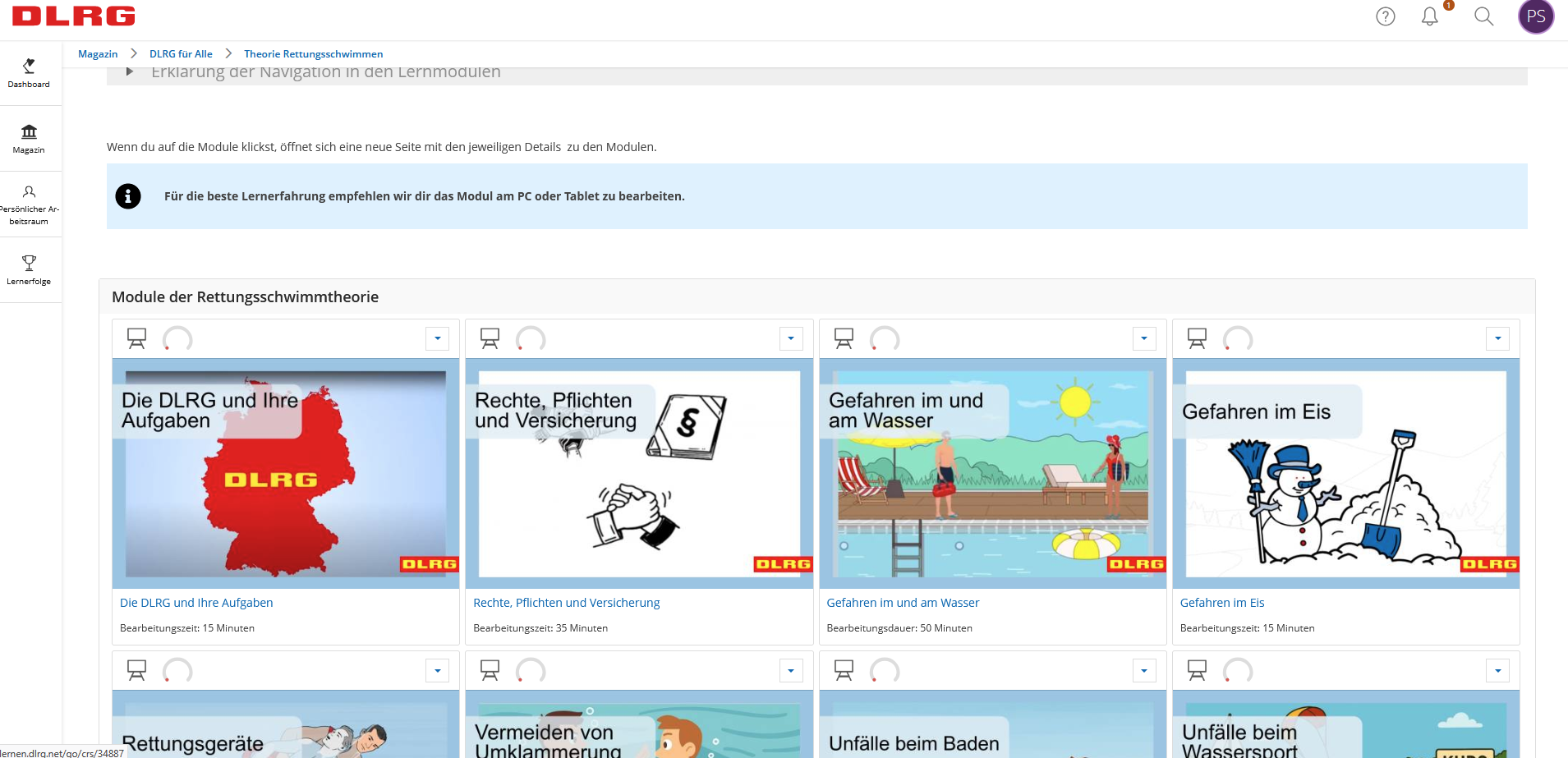The image size is (1568, 758).
Task: Open Lernerfolge in the sidebar
Action: point(29,270)
